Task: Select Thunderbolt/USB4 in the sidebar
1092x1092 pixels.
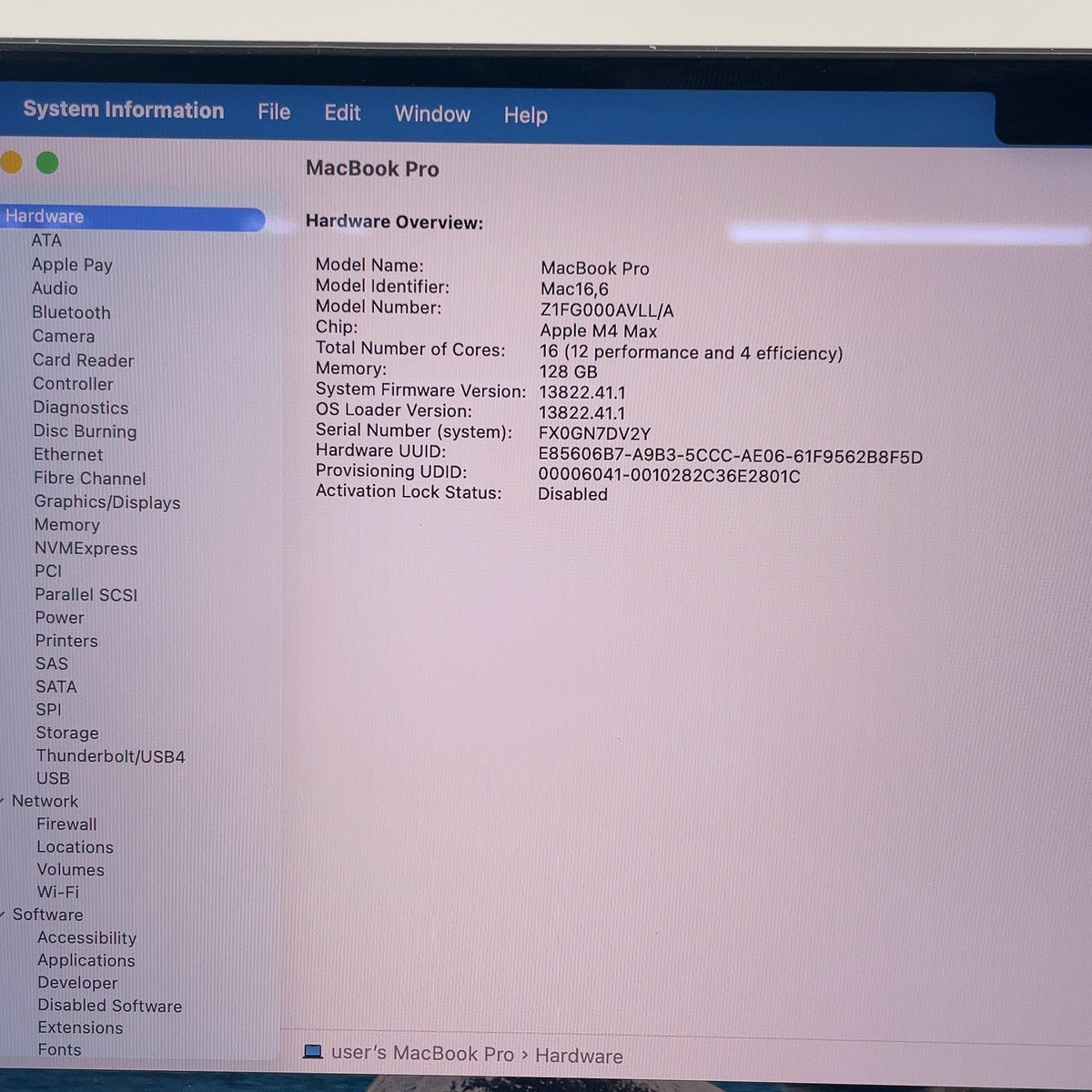Action: pos(111,756)
